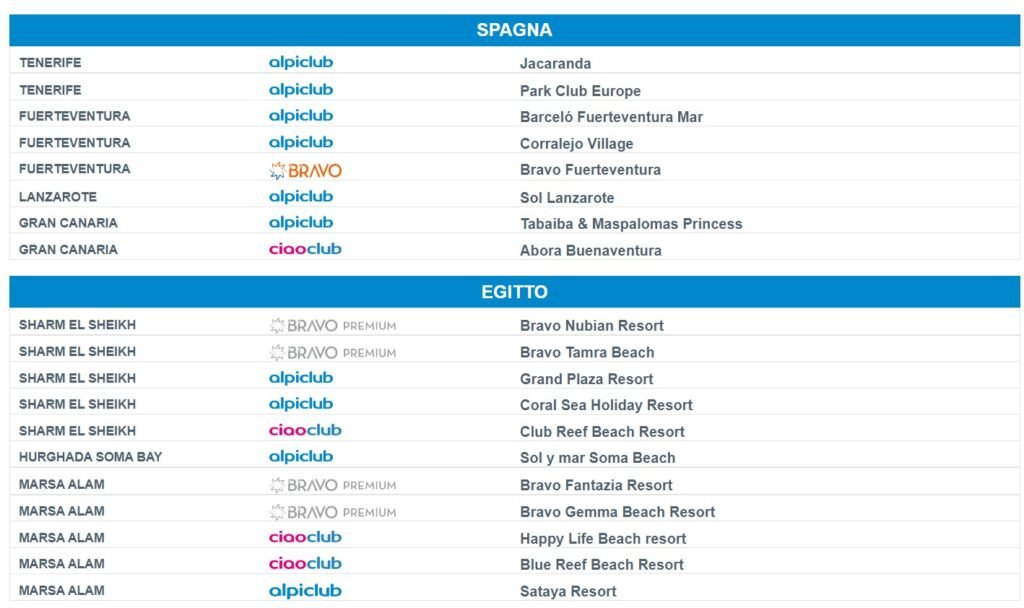
Task: Click the alpiclub logo beside Coral Sea Holiday Resort
Action: pos(300,404)
